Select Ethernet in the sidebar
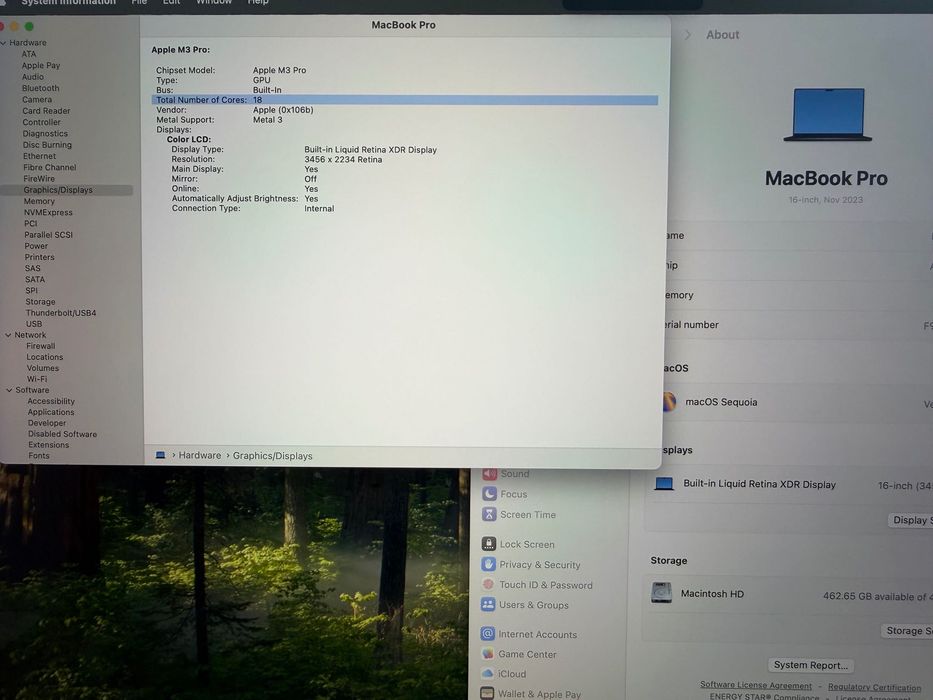This screenshot has width=933, height=700. click(39, 156)
